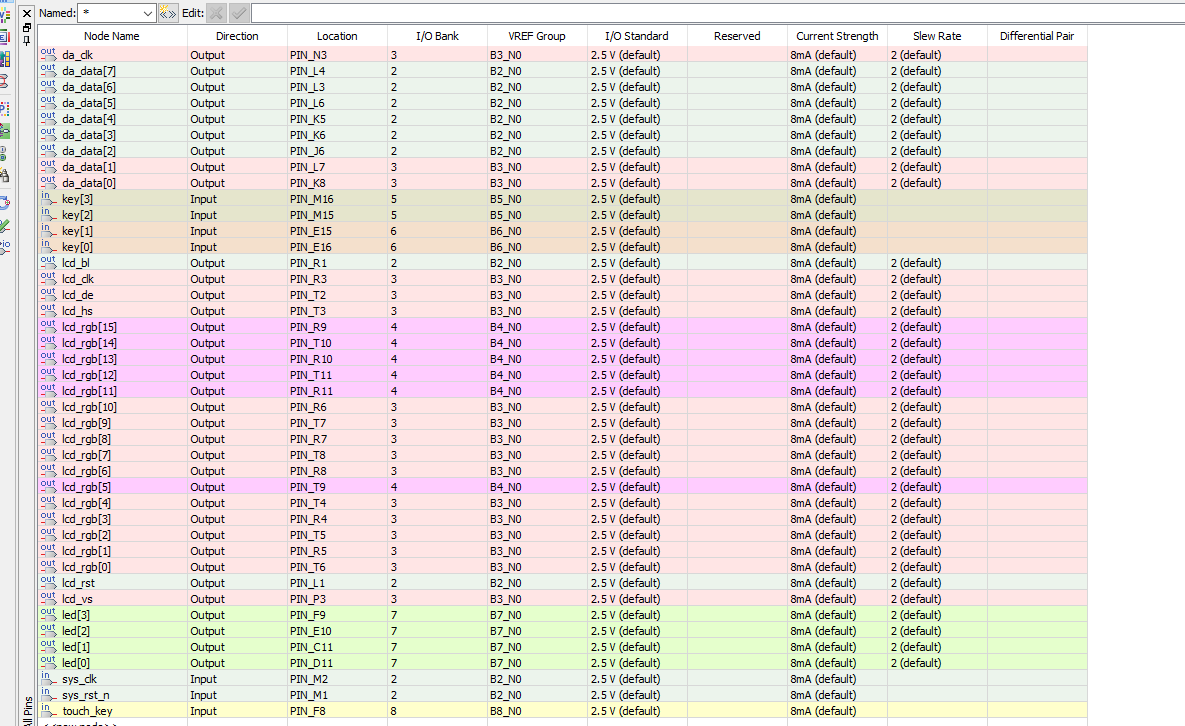
Task: Select the PIN_N3 location cell
Action: tap(337, 55)
